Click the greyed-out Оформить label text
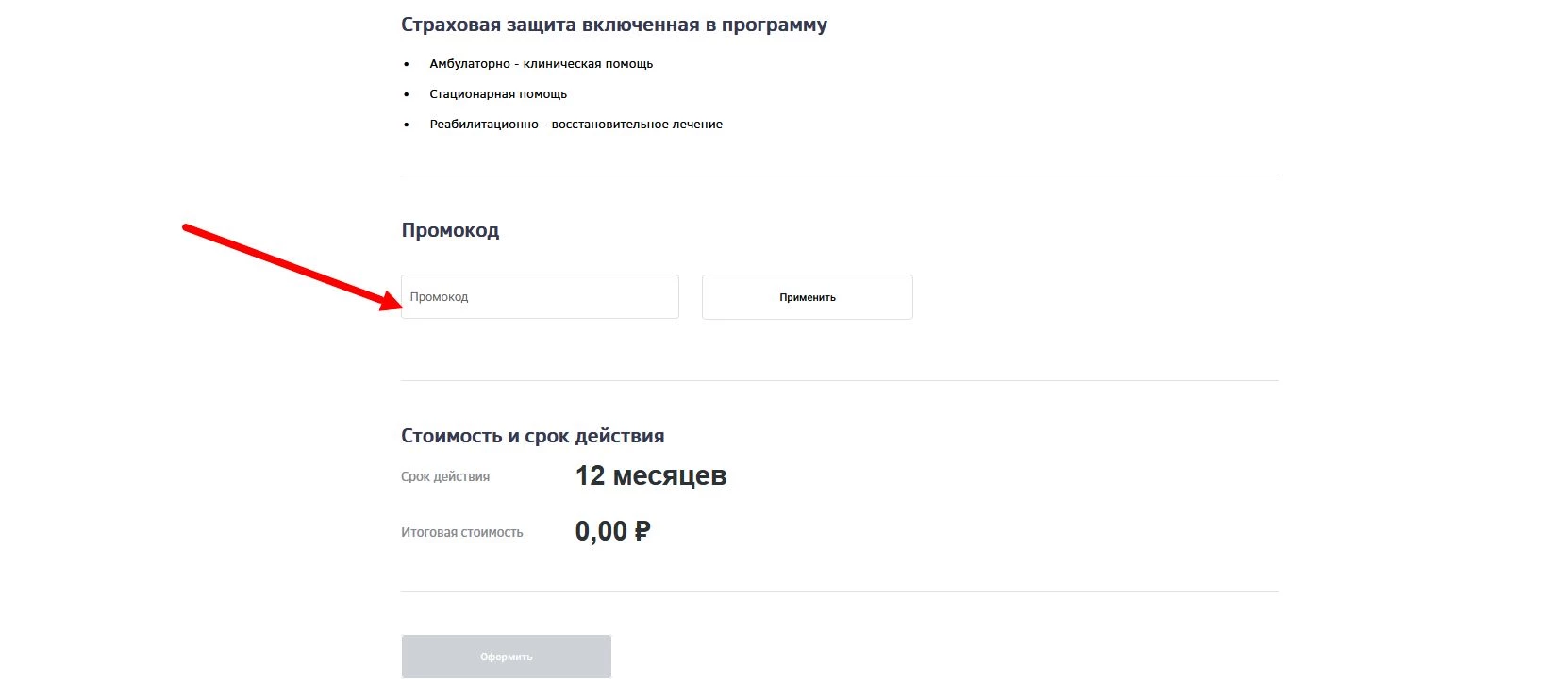Image resolution: width=1568 pixels, height=699 pixels. click(x=506, y=657)
